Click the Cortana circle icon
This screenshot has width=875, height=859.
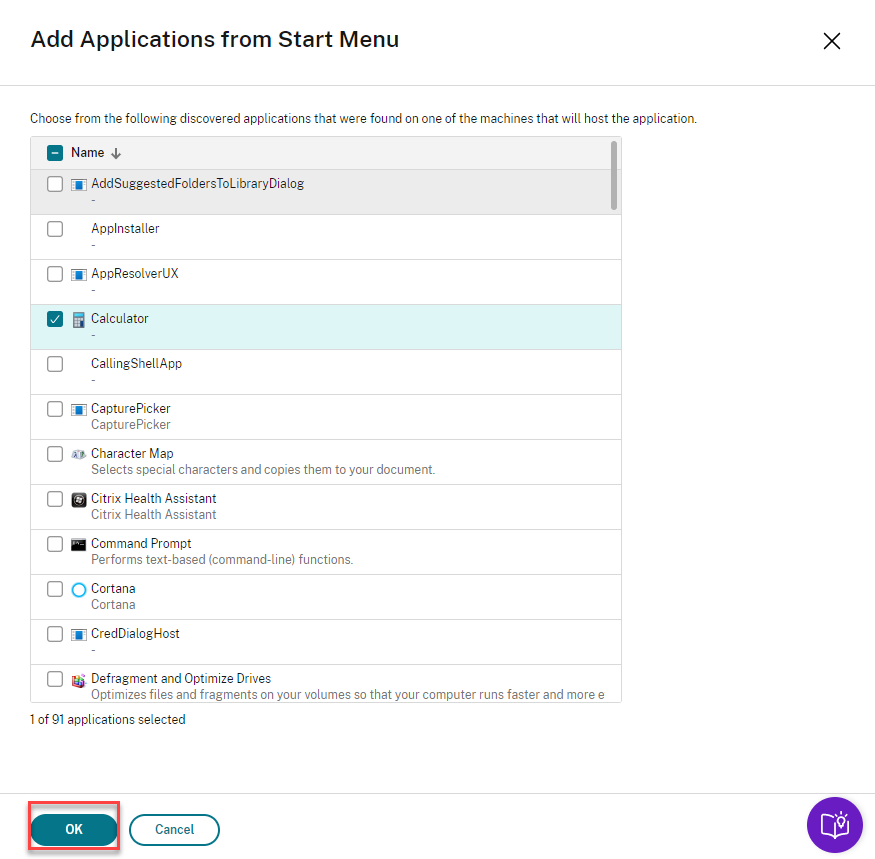click(x=79, y=590)
